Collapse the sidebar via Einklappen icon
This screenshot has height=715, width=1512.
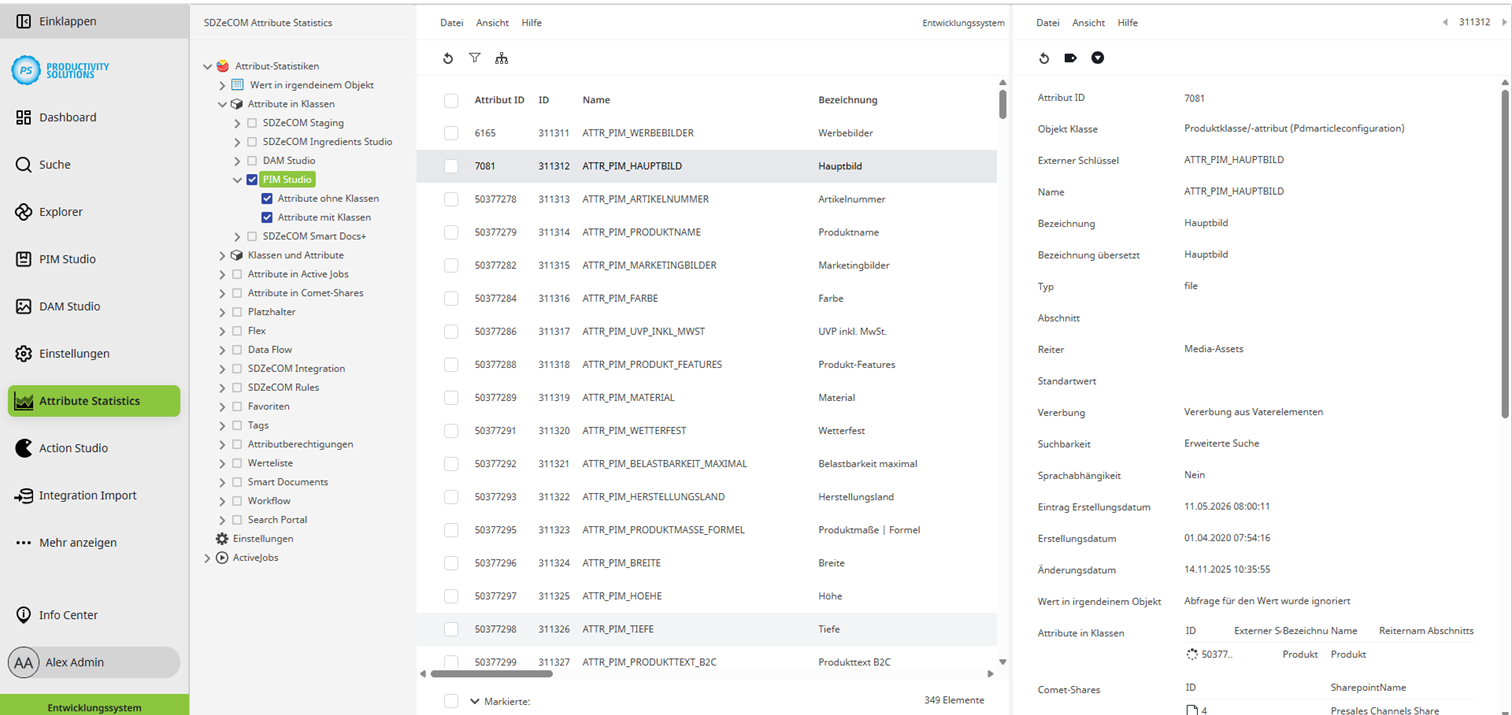[x=24, y=20]
